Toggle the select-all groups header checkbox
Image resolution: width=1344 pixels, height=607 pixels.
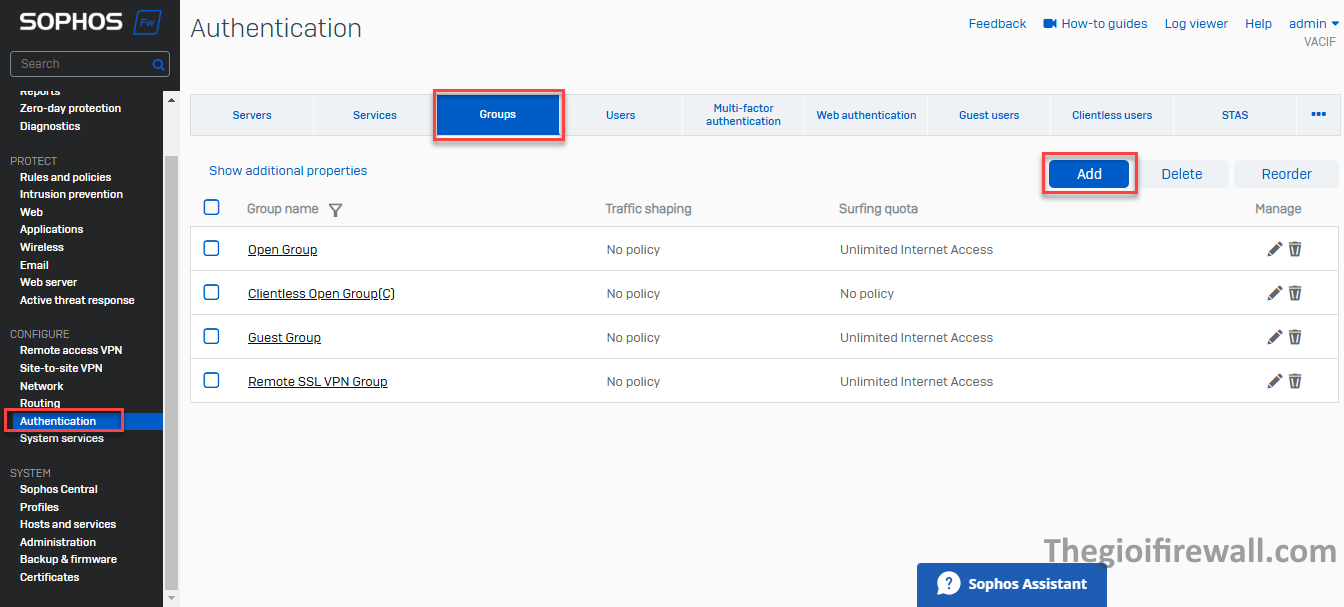coord(211,207)
